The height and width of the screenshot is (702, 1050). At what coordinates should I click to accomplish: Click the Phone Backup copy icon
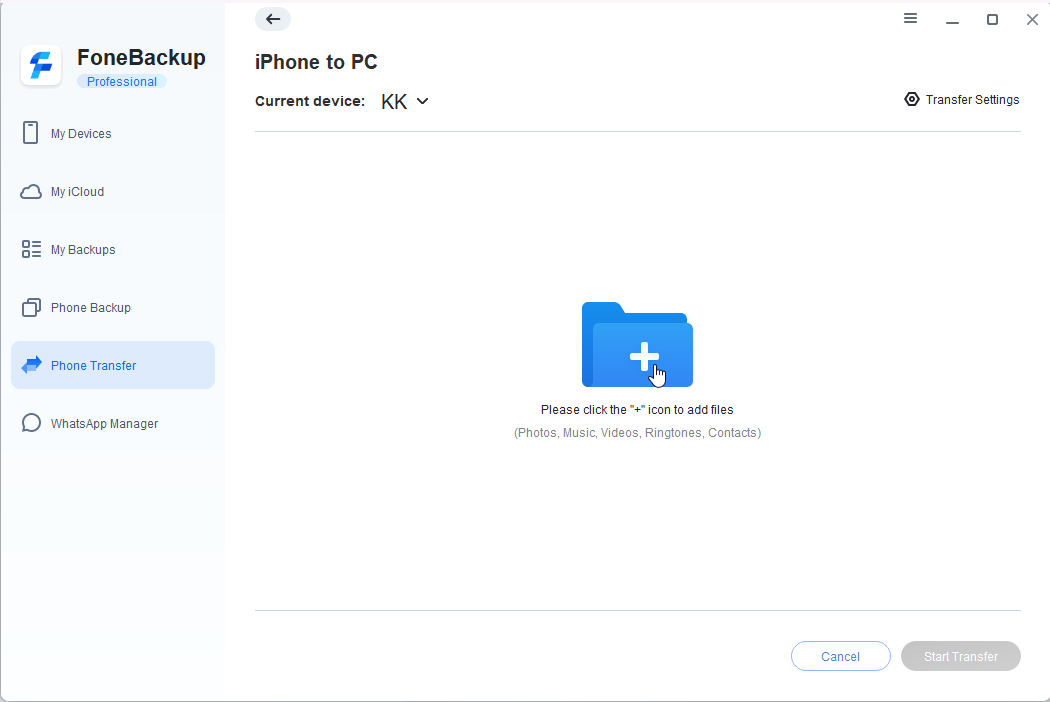coord(31,307)
